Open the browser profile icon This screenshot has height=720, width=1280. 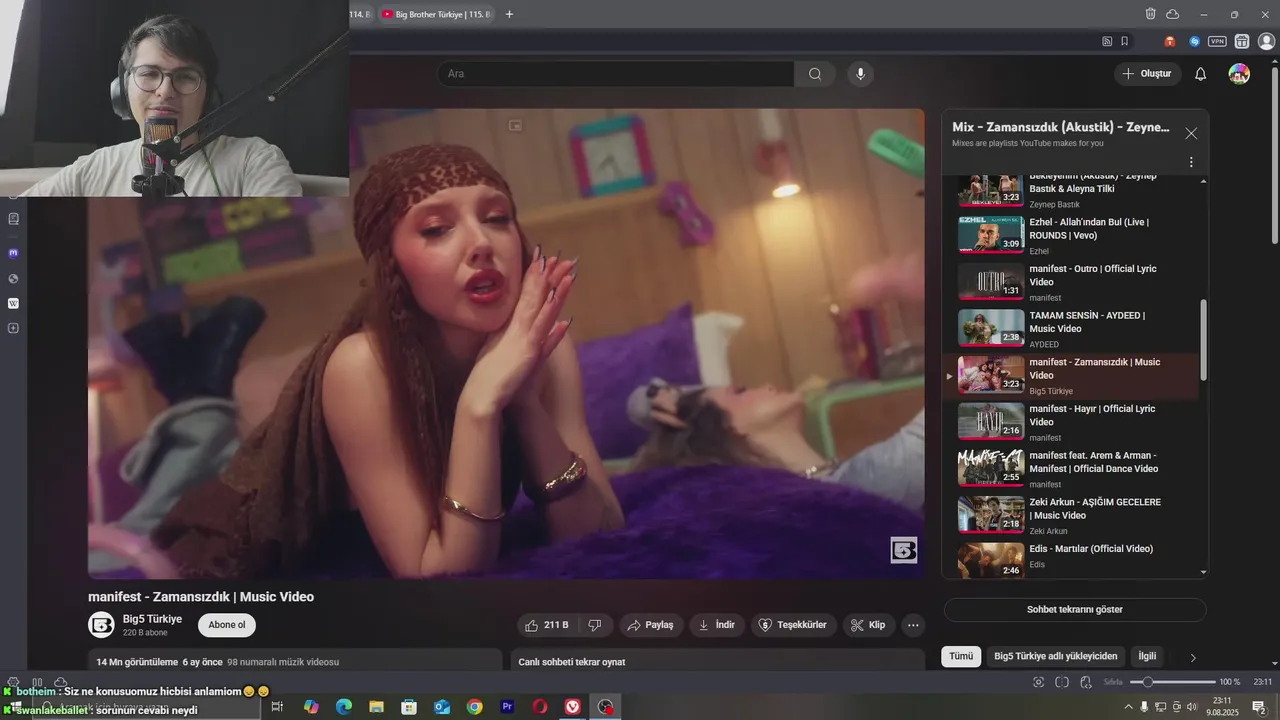1266,41
